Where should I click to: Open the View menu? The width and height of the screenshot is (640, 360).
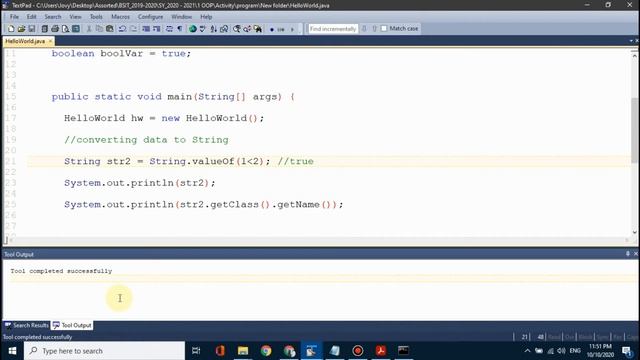click(75, 17)
